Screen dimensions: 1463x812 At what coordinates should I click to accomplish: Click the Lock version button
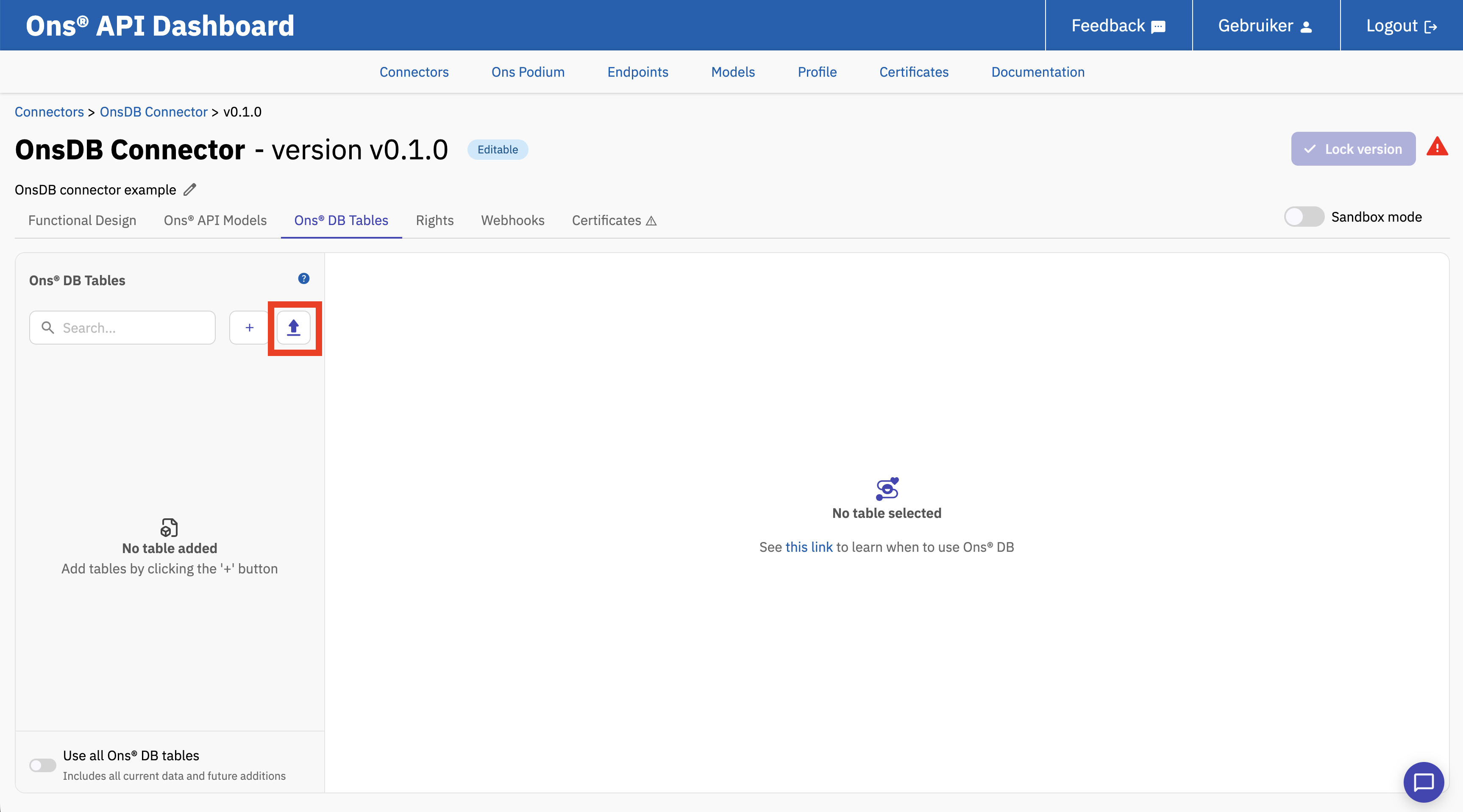pyautogui.click(x=1353, y=149)
